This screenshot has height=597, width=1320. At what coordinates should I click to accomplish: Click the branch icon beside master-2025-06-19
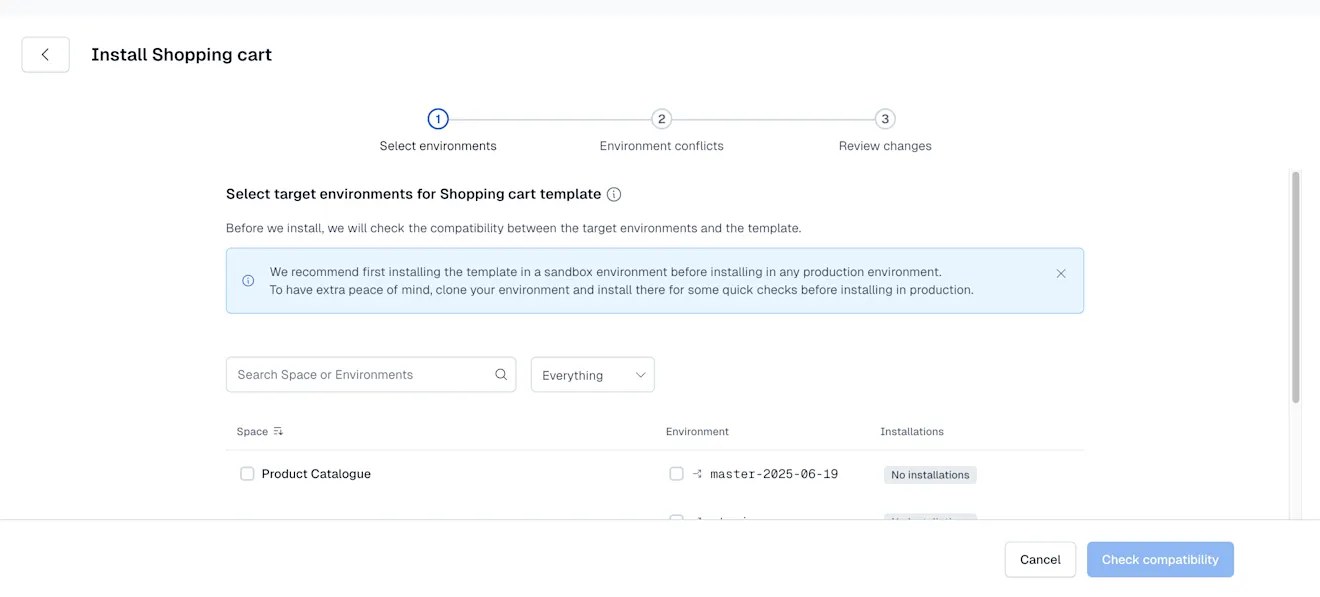pos(696,473)
